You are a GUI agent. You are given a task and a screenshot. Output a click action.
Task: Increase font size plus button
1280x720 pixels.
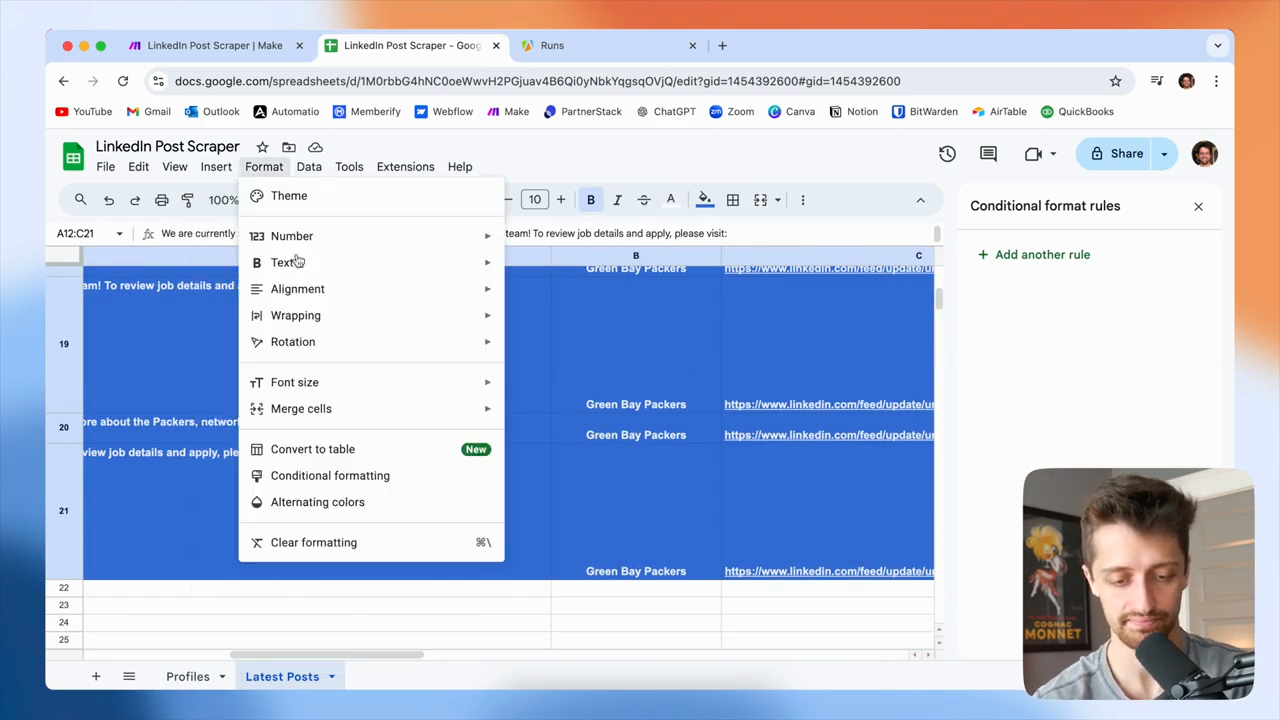click(561, 200)
